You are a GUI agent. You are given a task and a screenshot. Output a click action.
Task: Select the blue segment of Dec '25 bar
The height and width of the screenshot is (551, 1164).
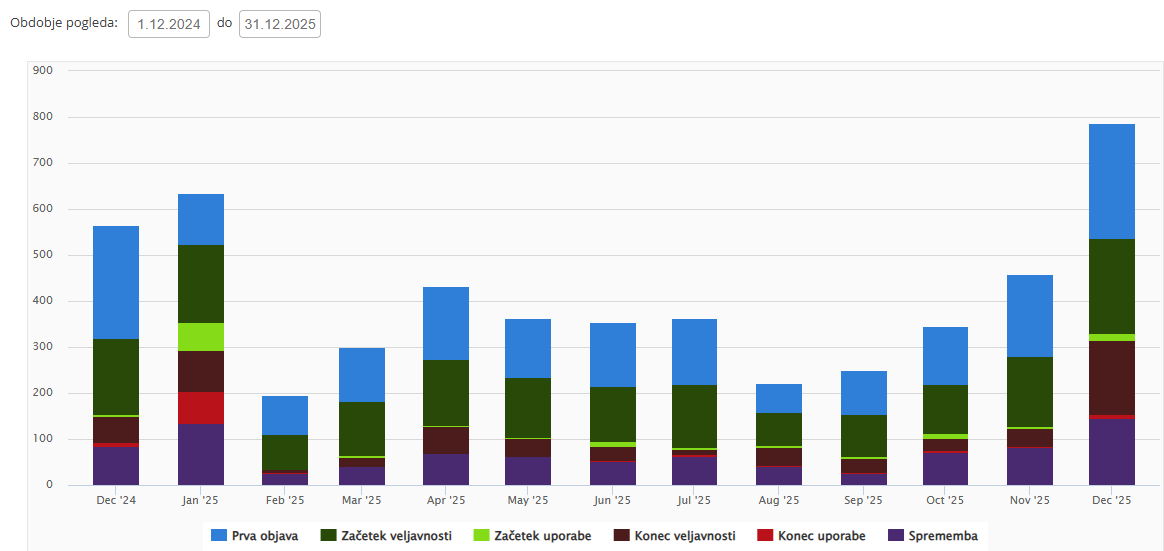tap(1111, 181)
